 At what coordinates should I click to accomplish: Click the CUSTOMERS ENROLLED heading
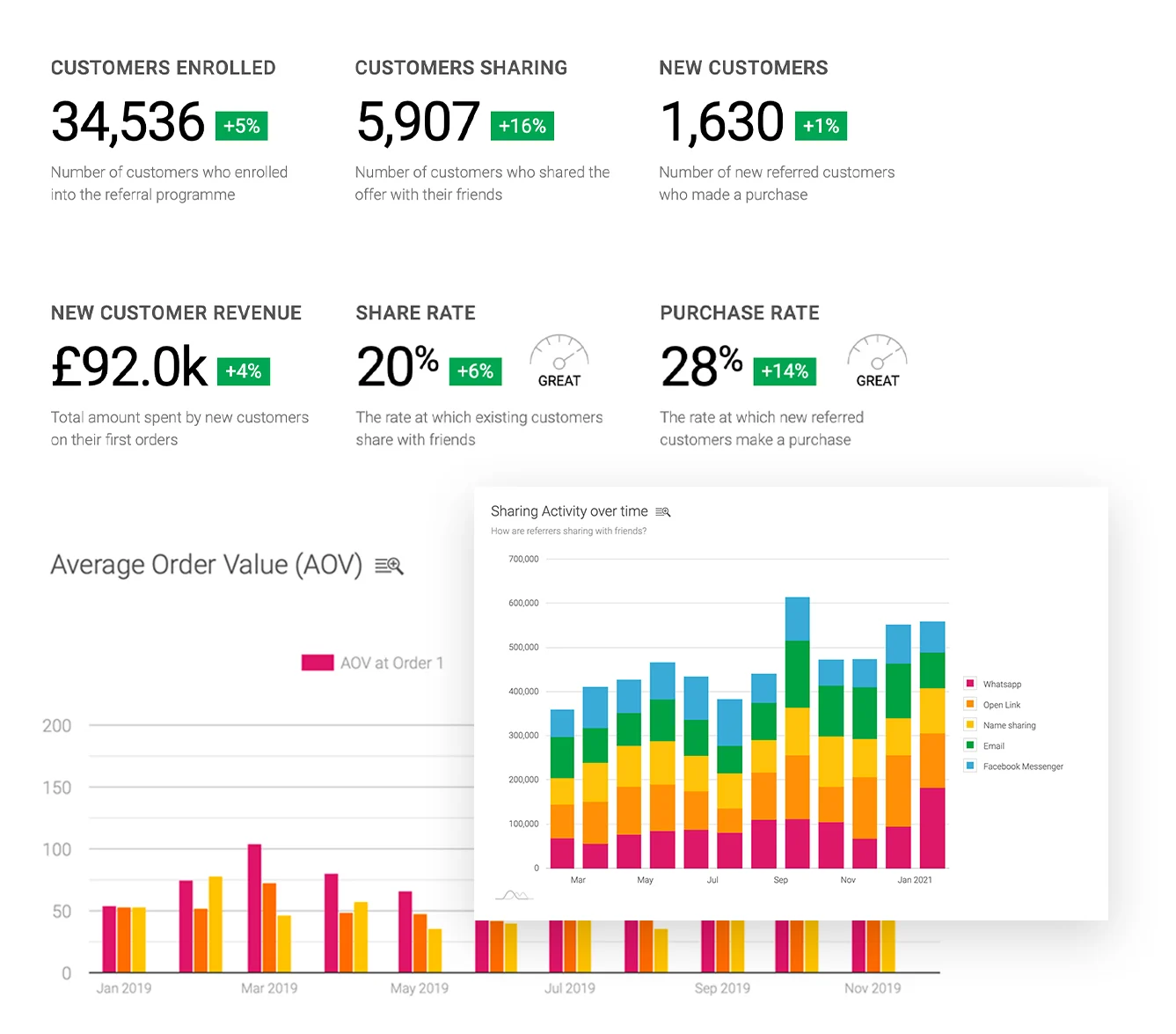tap(164, 68)
